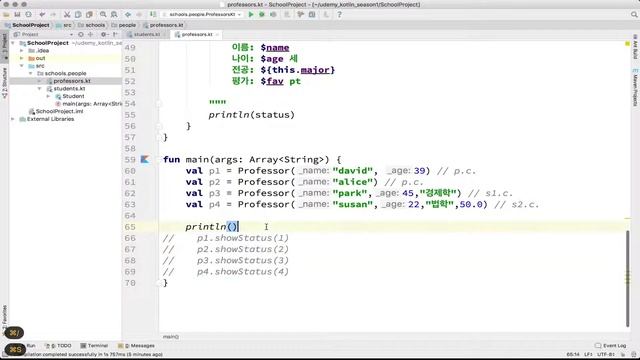Click the editor vertical scrollbar

pyautogui.click(x=628, y=278)
